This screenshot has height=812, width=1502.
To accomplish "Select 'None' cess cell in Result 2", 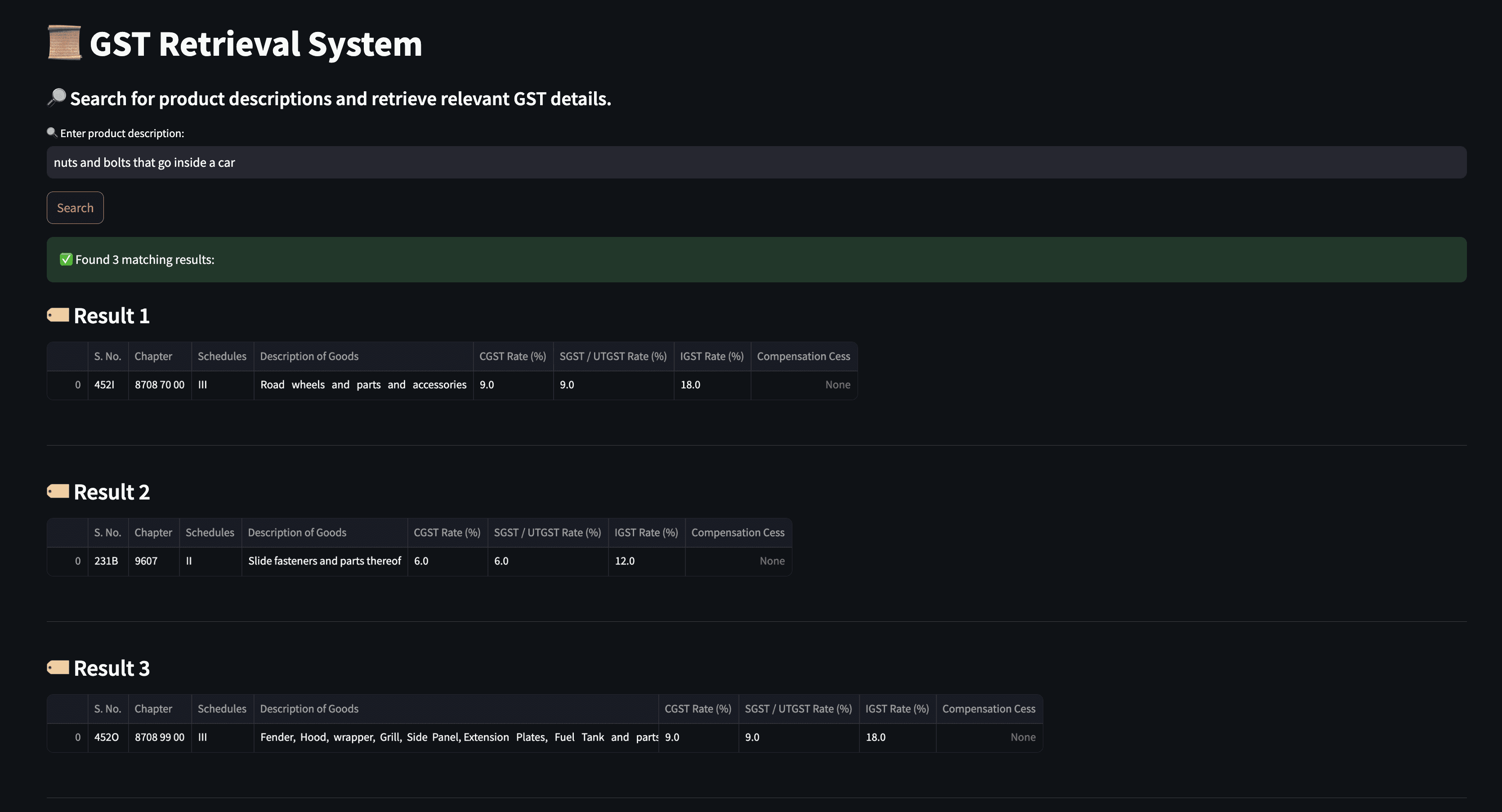I will pos(738,561).
